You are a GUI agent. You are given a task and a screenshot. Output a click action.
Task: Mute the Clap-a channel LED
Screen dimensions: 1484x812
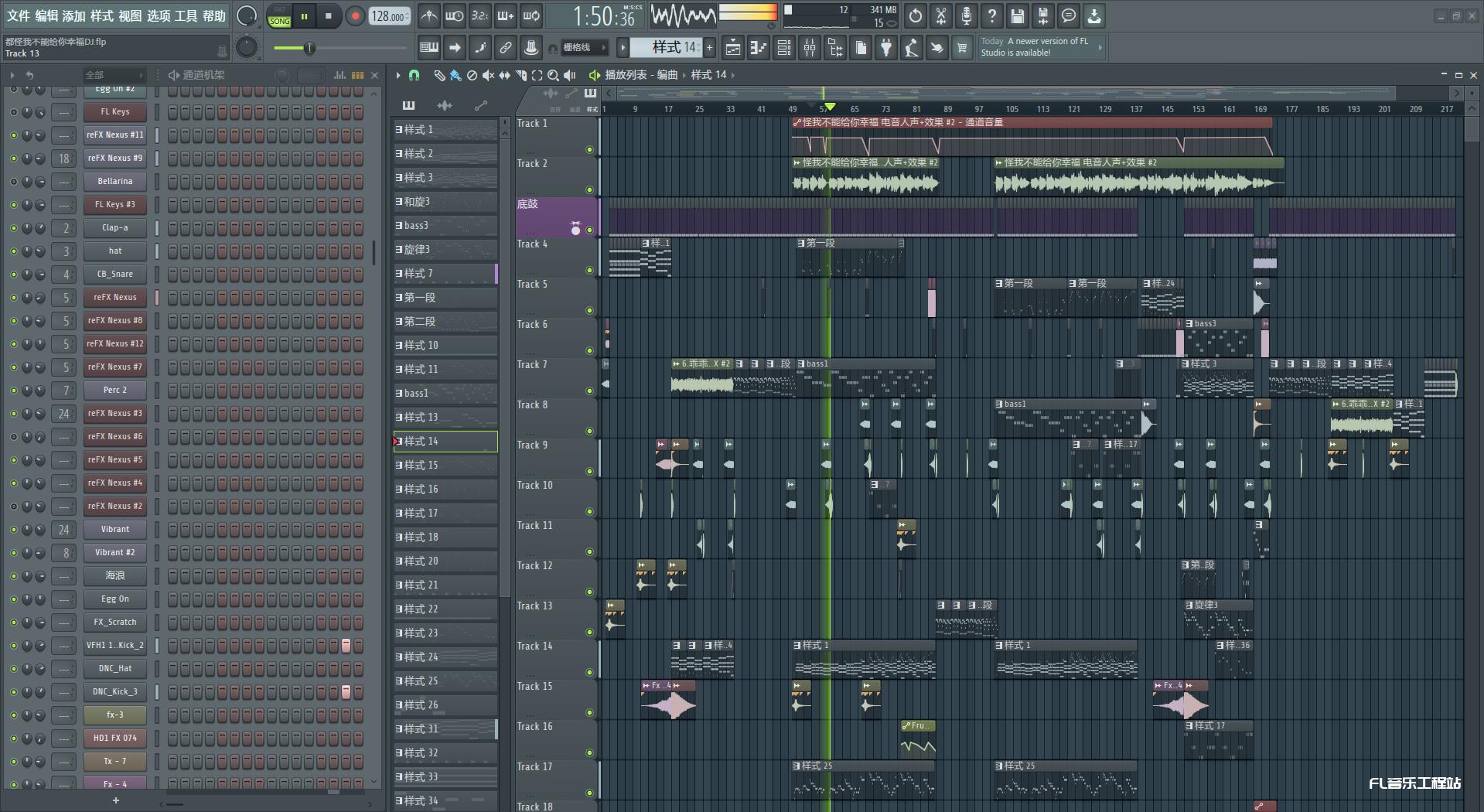click(x=13, y=228)
